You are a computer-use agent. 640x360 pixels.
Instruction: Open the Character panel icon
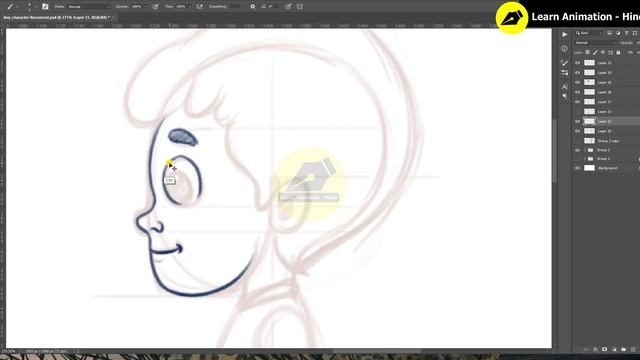[x=564, y=87]
